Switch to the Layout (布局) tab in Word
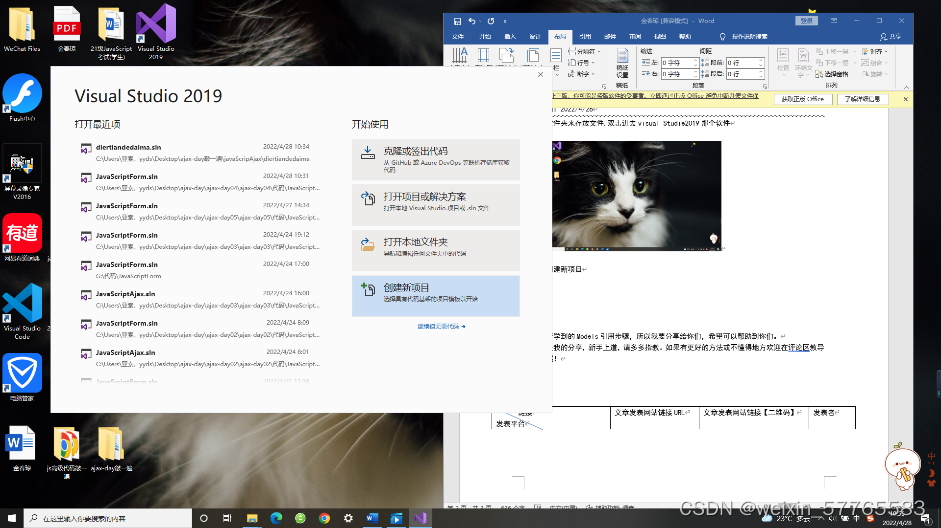This screenshot has width=941, height=528. pos(560,37)
